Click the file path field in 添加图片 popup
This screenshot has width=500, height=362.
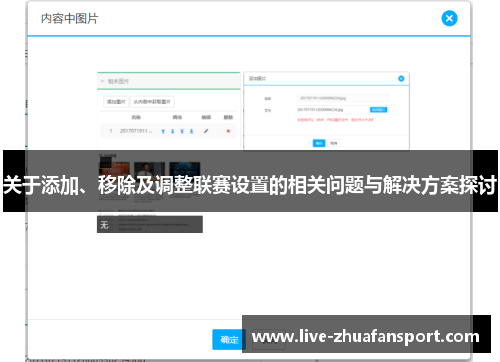333,110
